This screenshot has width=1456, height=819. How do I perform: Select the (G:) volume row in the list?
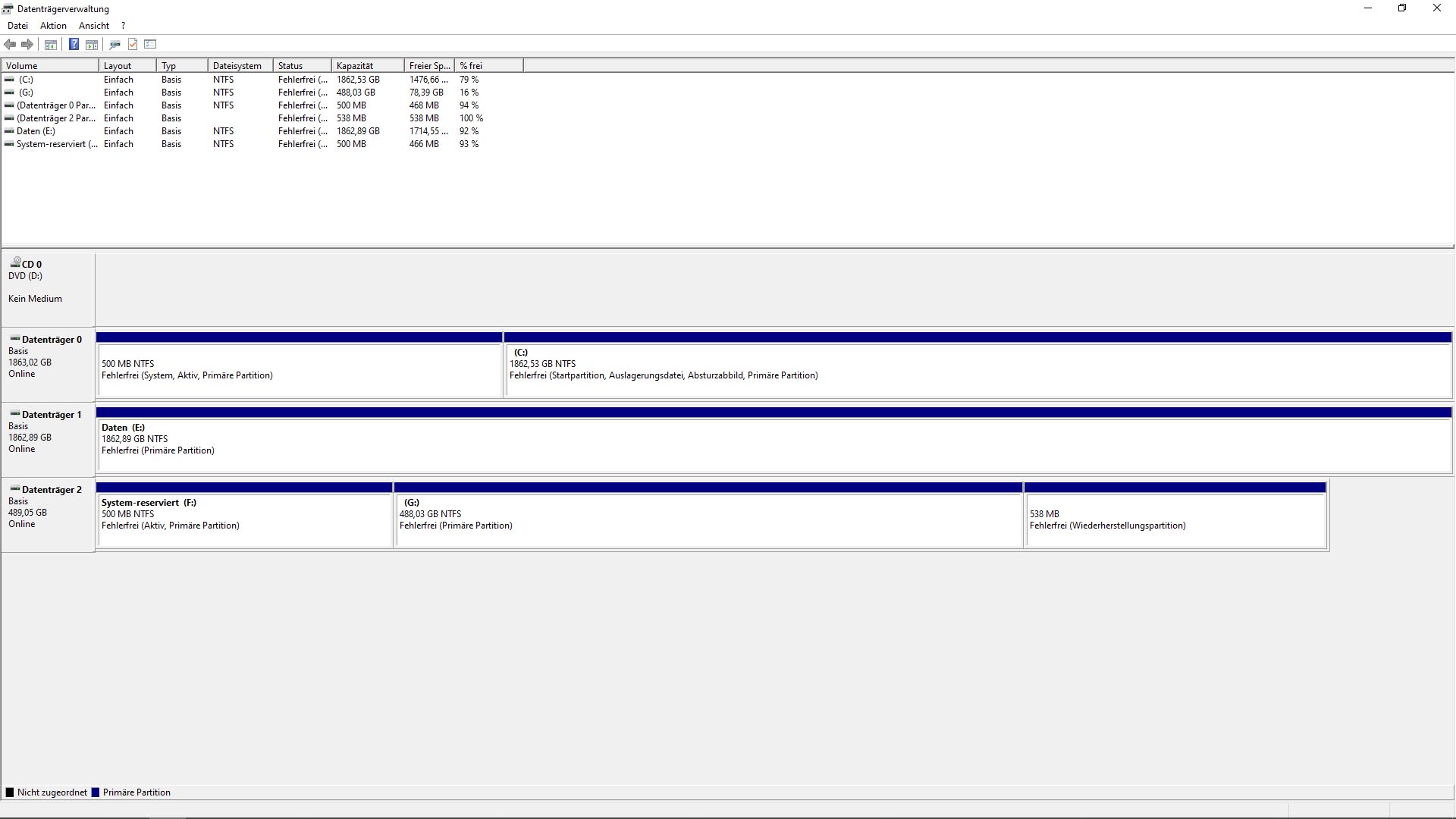point(26,93)
